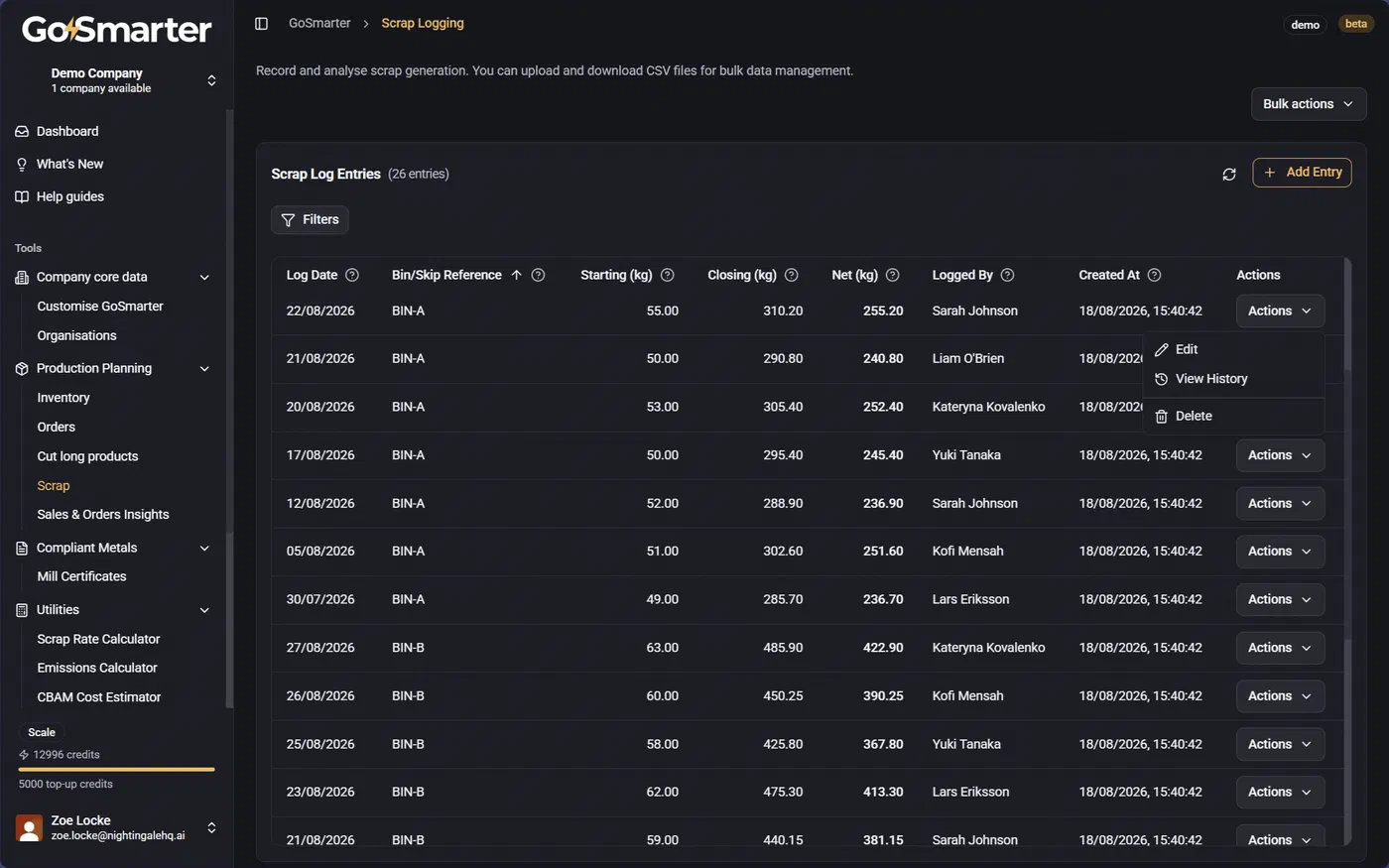Open the Demo Company switcher
Screen dimensions: 1389x868
pos(117,80)
